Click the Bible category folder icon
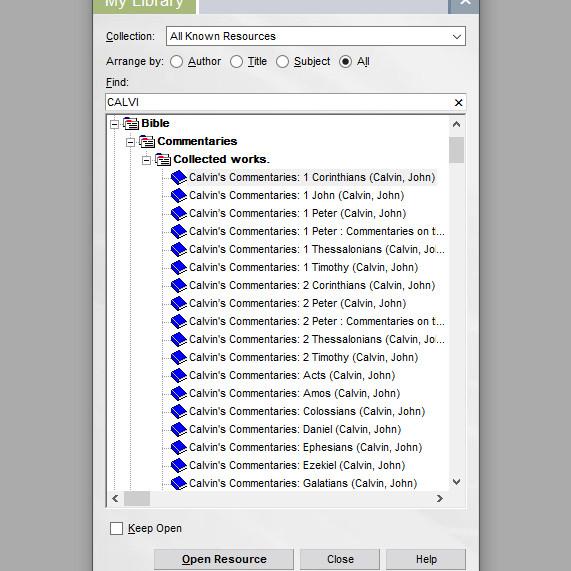 (131, 123)
